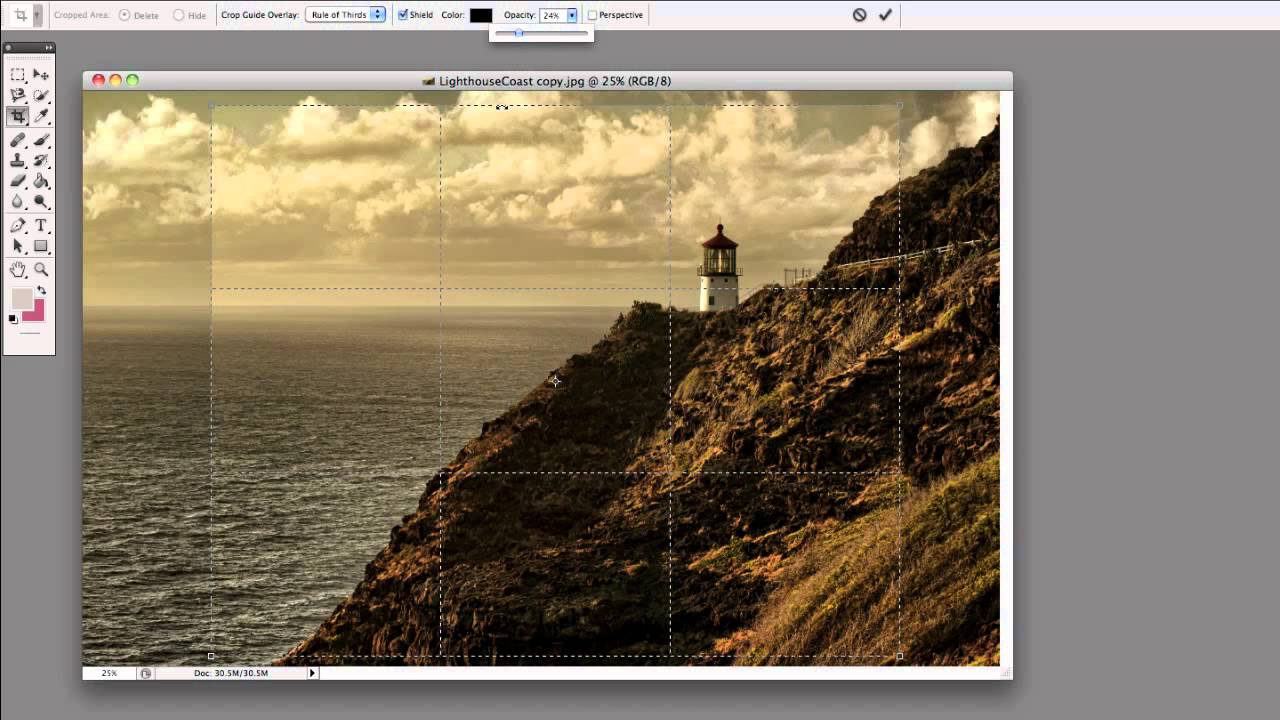This screenshot has height=720, width=1280.
Task: Select the Brush tool
Action: (41, 140)
